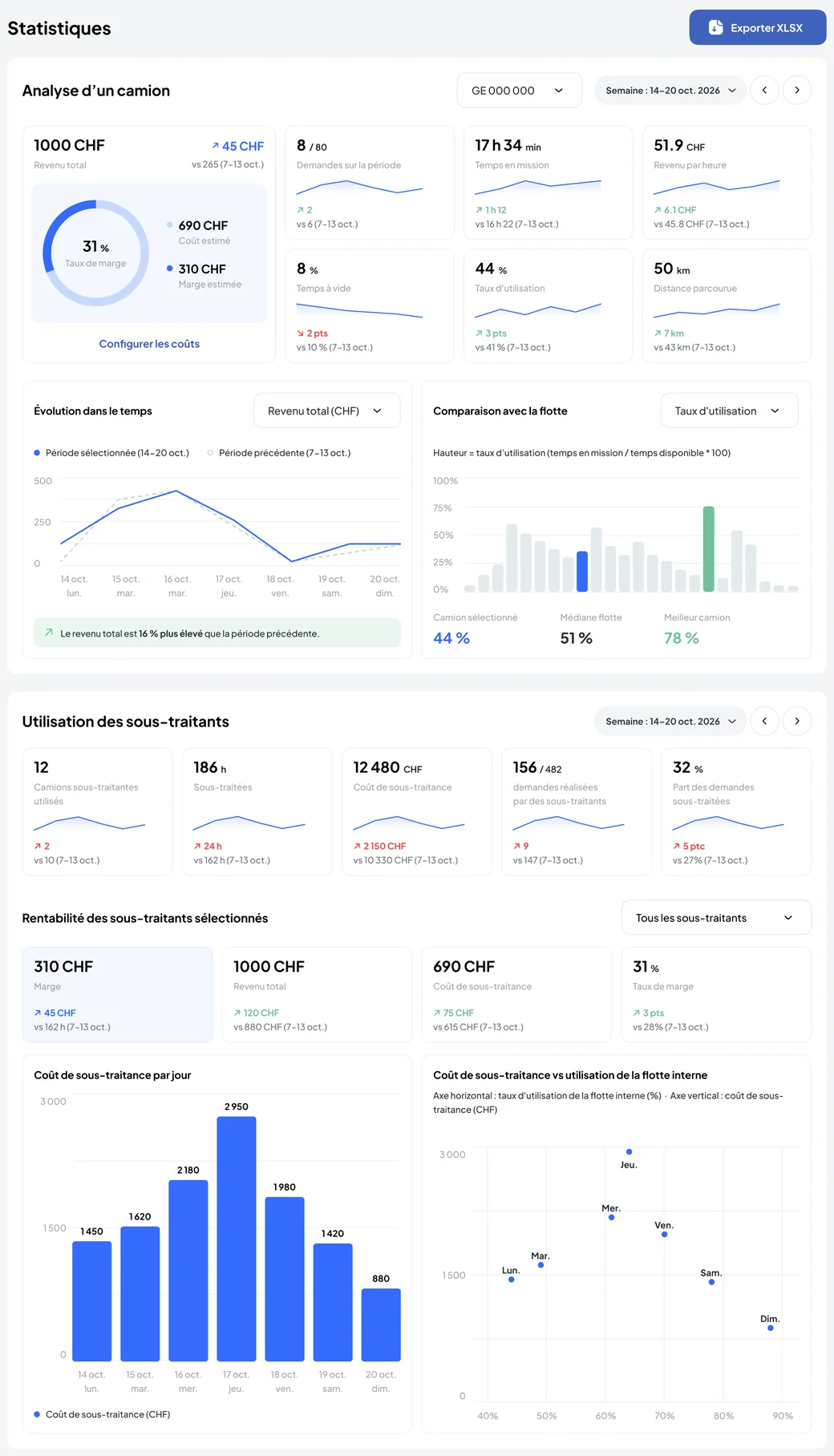Open the week selector in Analyse d'un camion
The width and height of the screenshot is (834, 1456).
(x=670, y=91)
